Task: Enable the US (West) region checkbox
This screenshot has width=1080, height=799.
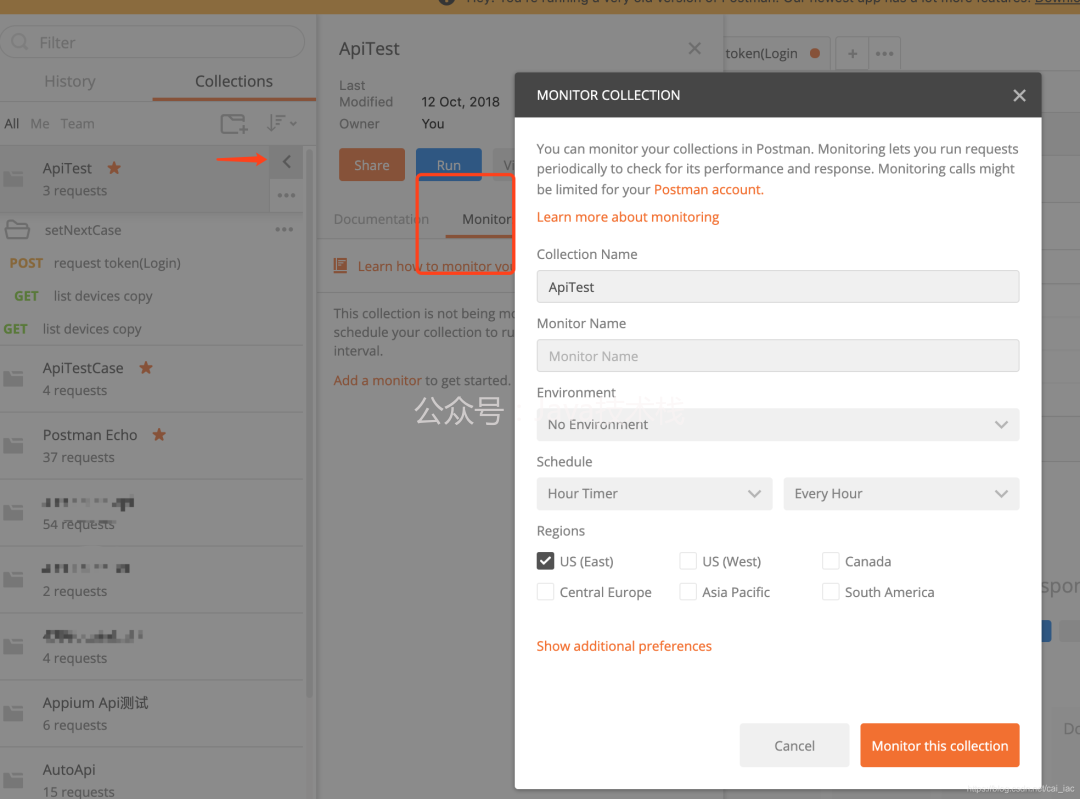Action: pyautogui.click(x=687, y=561)
